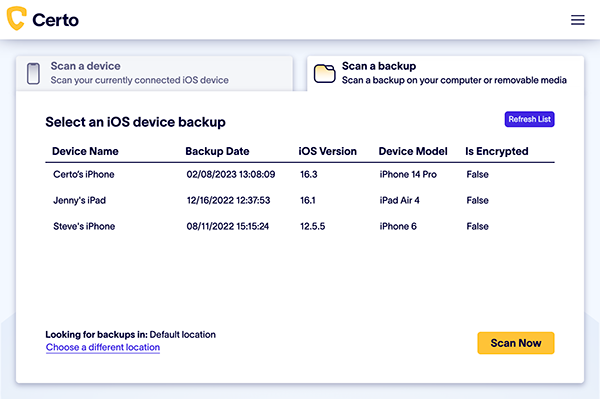Select the Steve's iPhone backup row

(x=300, y=226)
